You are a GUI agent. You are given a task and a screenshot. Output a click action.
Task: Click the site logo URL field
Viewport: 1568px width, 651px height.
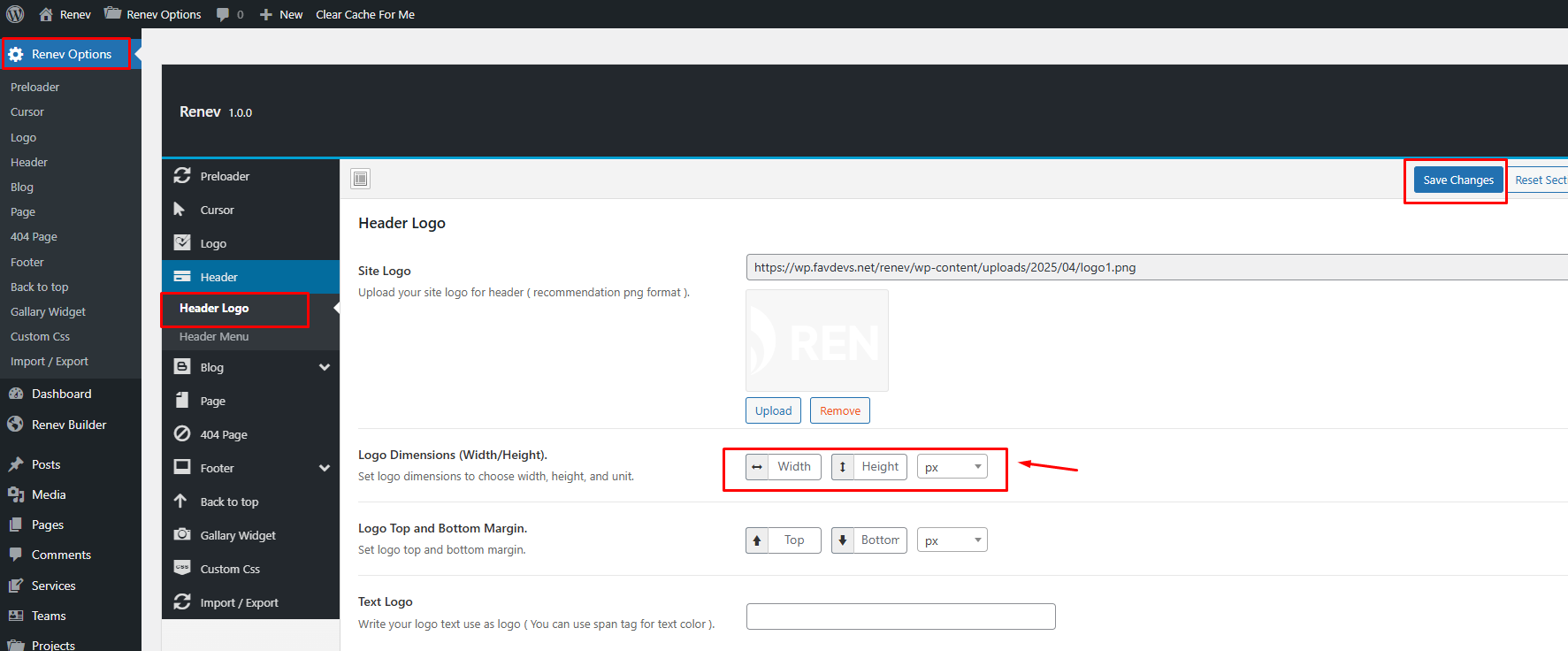[1157, 267]
